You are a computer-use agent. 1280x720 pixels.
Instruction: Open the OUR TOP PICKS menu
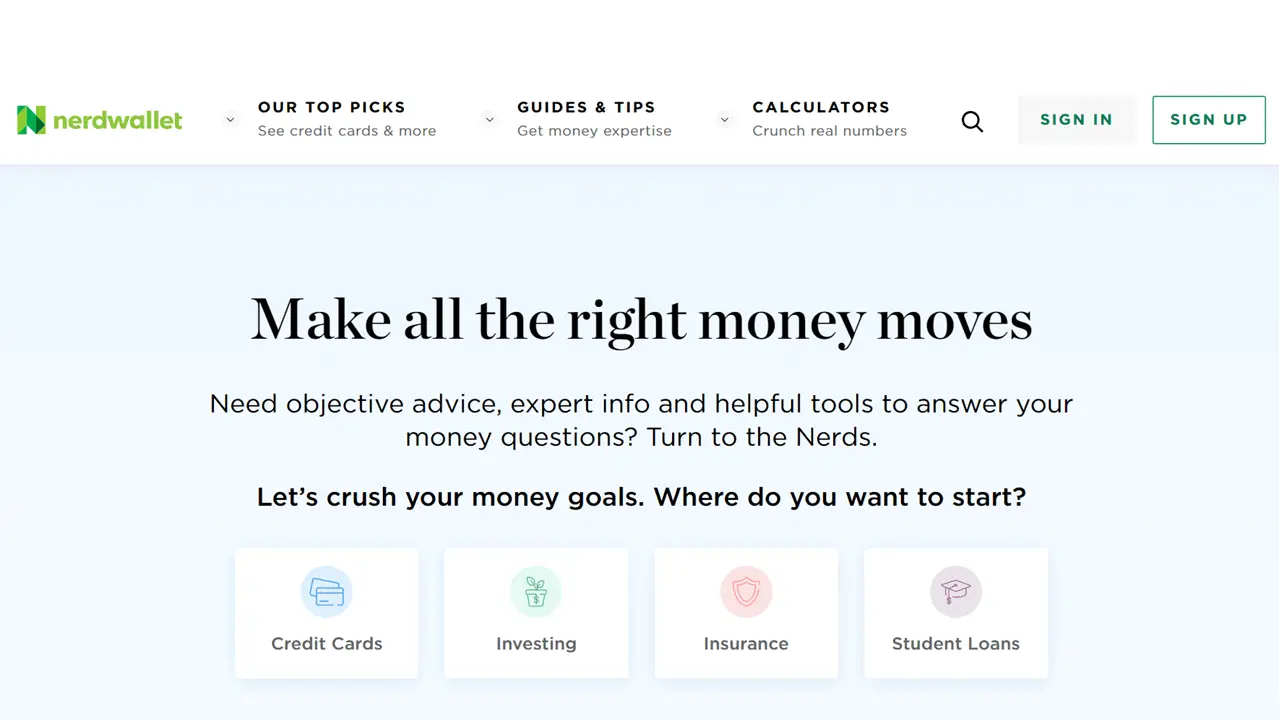(x=331, y=107)
